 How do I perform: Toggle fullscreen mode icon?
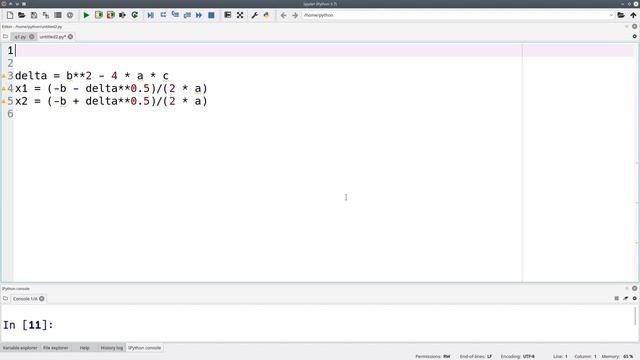coord(240,15)
